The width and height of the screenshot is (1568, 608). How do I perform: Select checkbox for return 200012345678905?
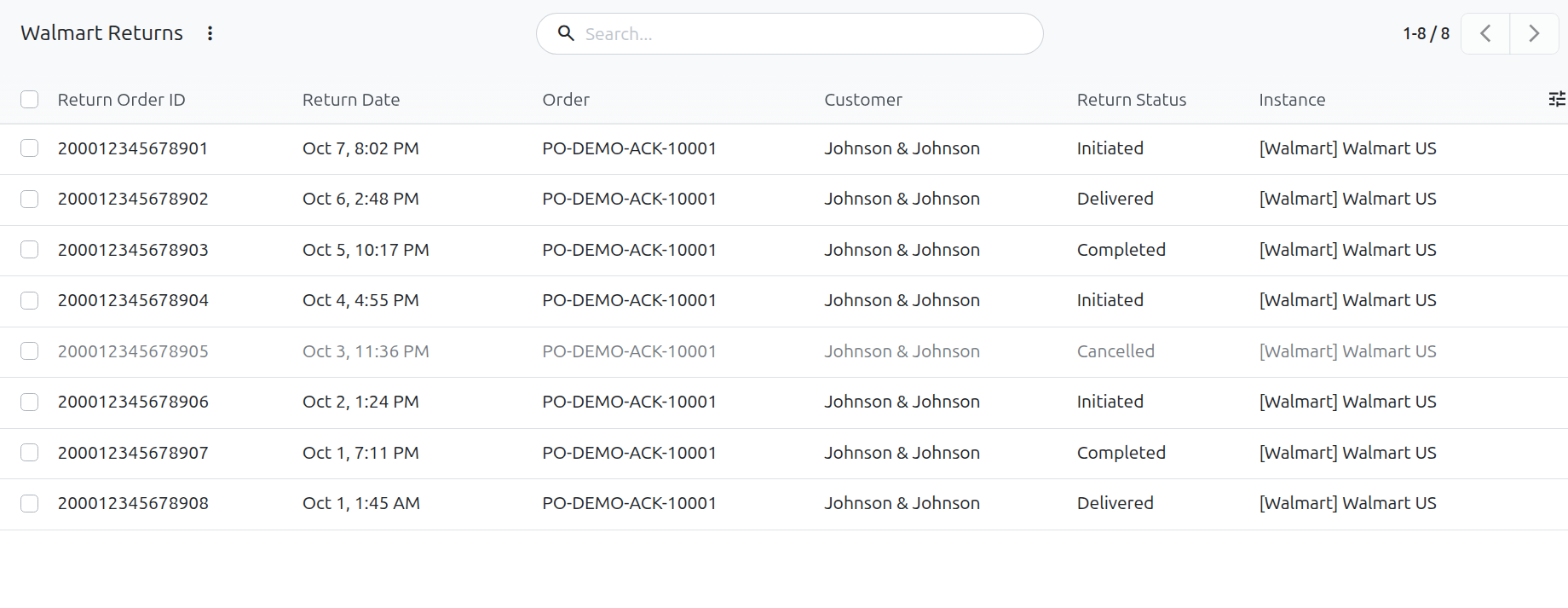click(30, 351)
